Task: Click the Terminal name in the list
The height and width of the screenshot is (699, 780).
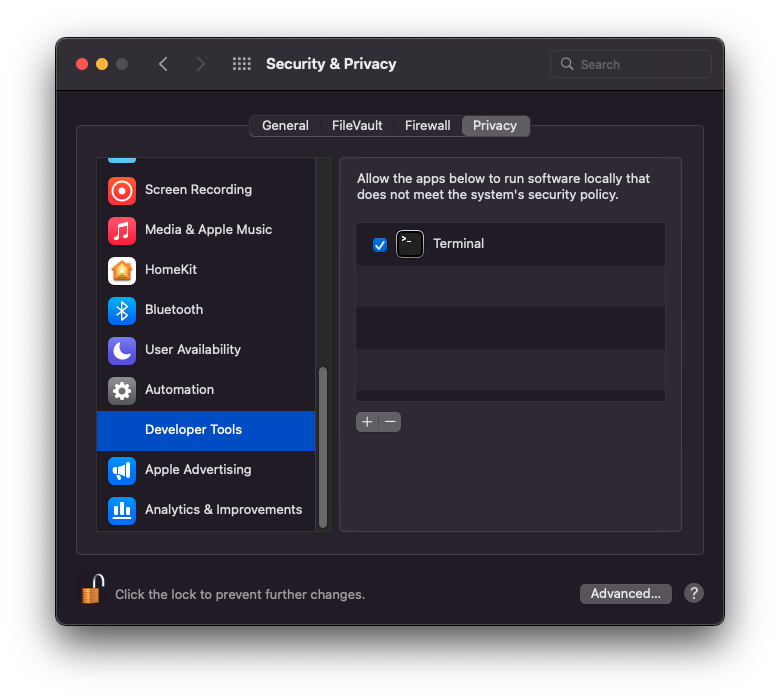Action: click(x=458, y=243)
